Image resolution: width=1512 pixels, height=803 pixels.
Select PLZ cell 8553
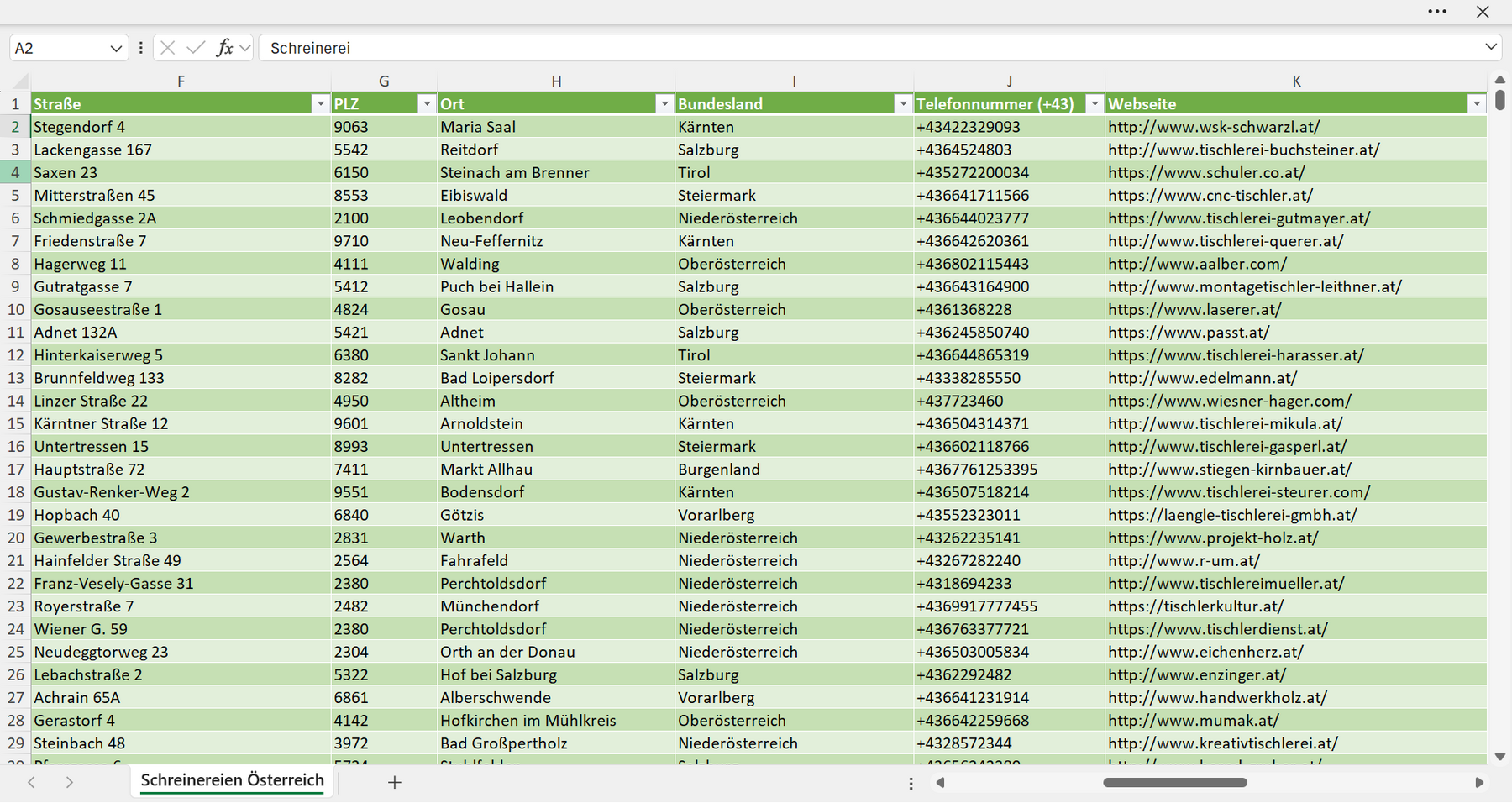(x=384, y=195)
